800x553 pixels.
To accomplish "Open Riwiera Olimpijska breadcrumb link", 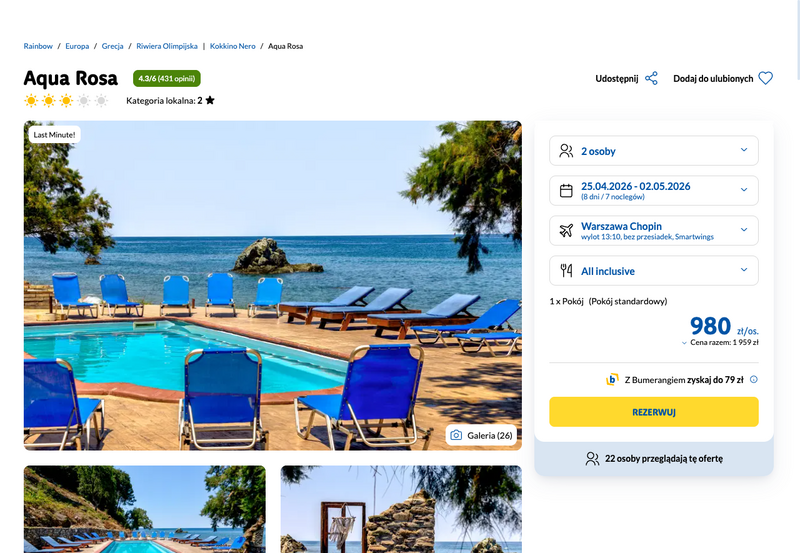I will tap(167, 46).
